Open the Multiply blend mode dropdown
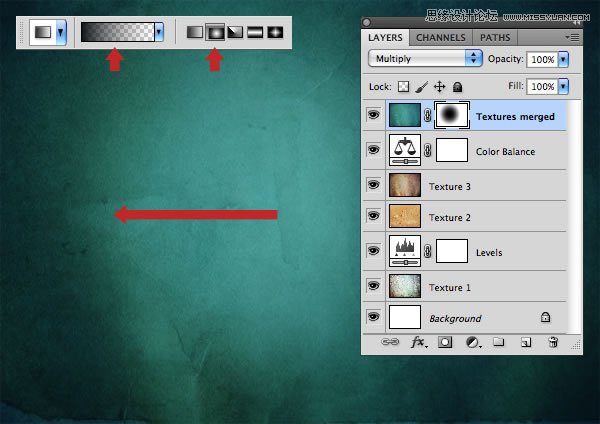The image size is (600, 424). pos(425,59)
